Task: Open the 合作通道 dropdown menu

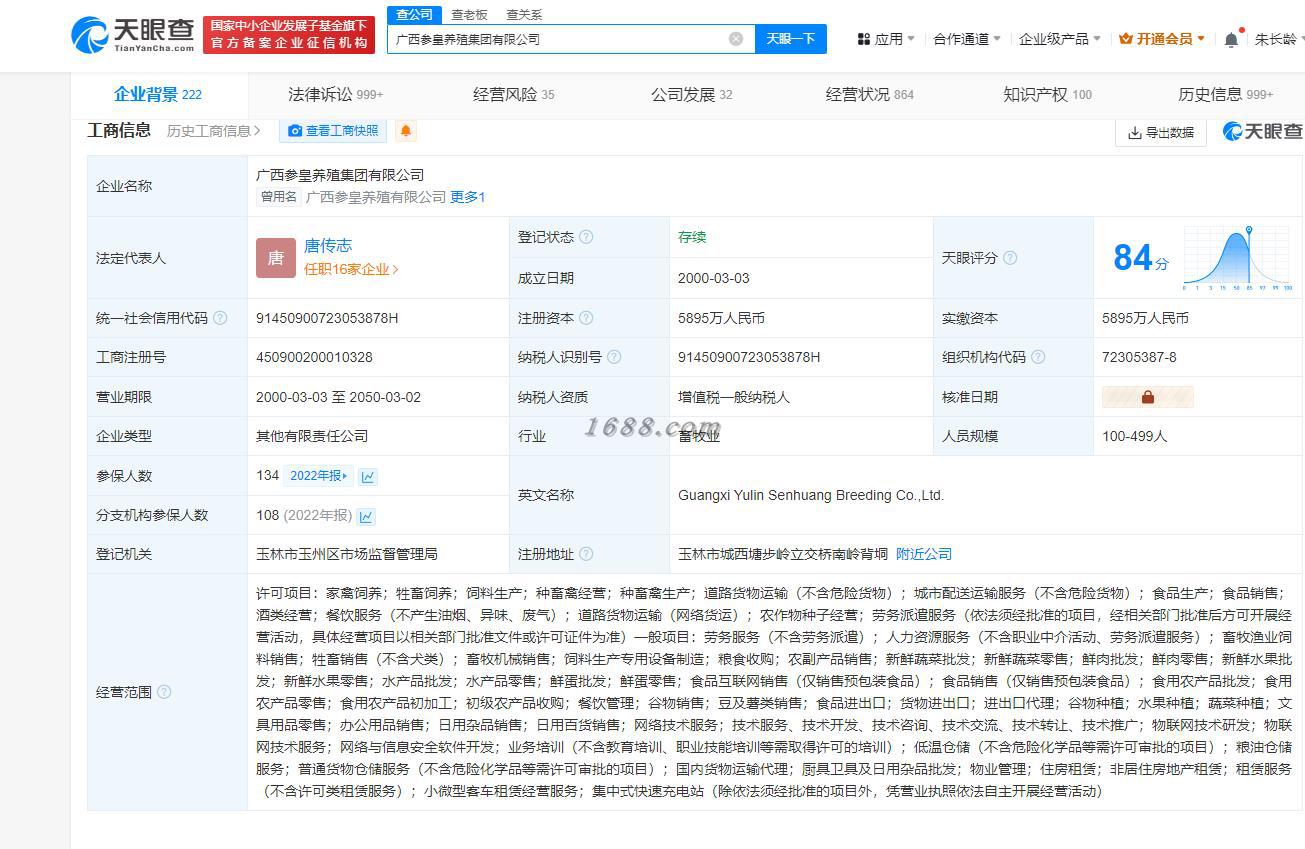Action: click(967, 39)
